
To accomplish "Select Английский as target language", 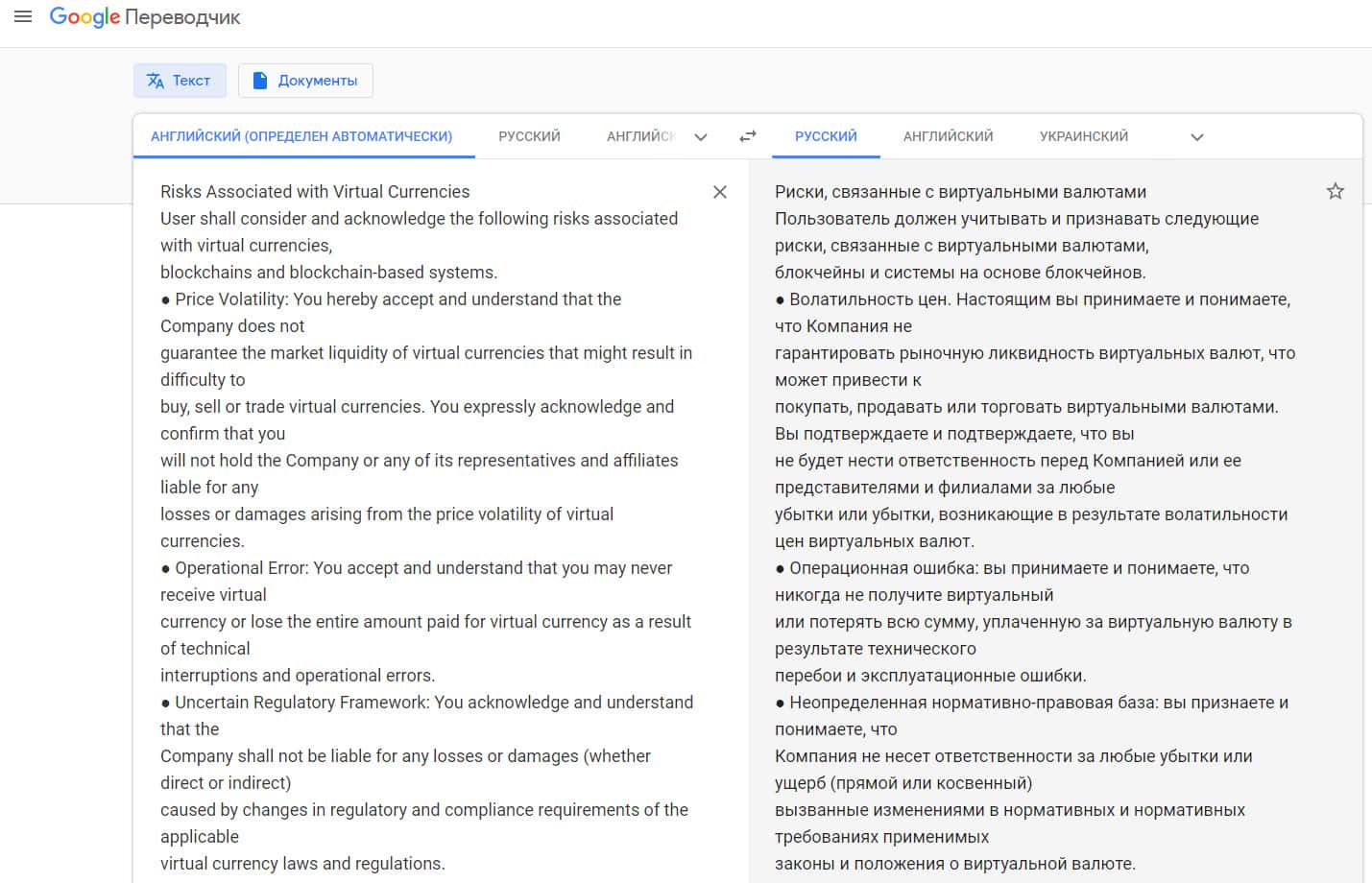I will point(948,136).
